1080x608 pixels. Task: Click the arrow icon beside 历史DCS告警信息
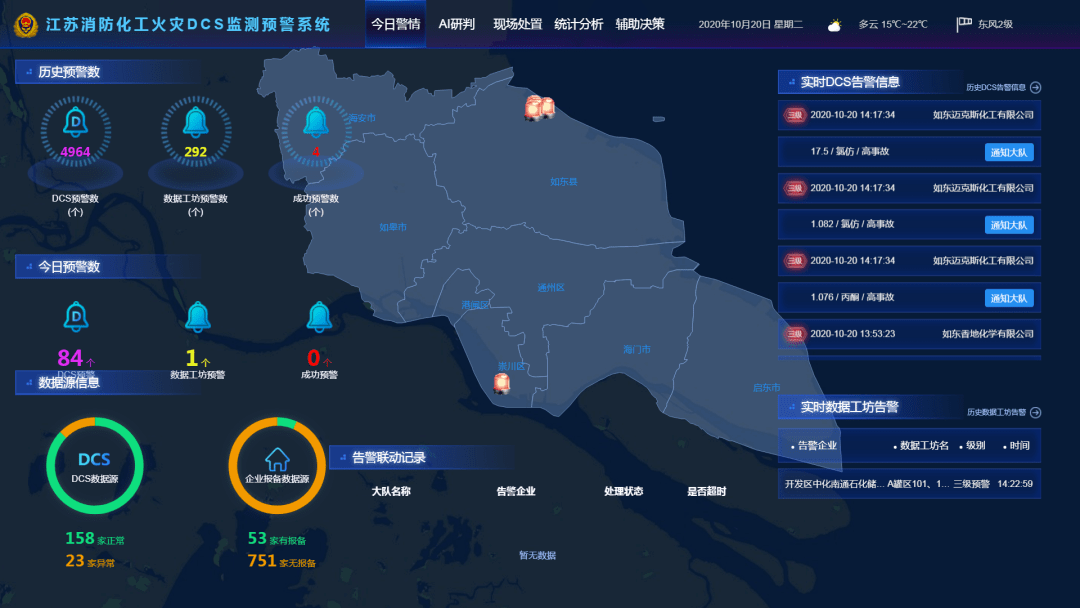click(x=1036, y=87)
